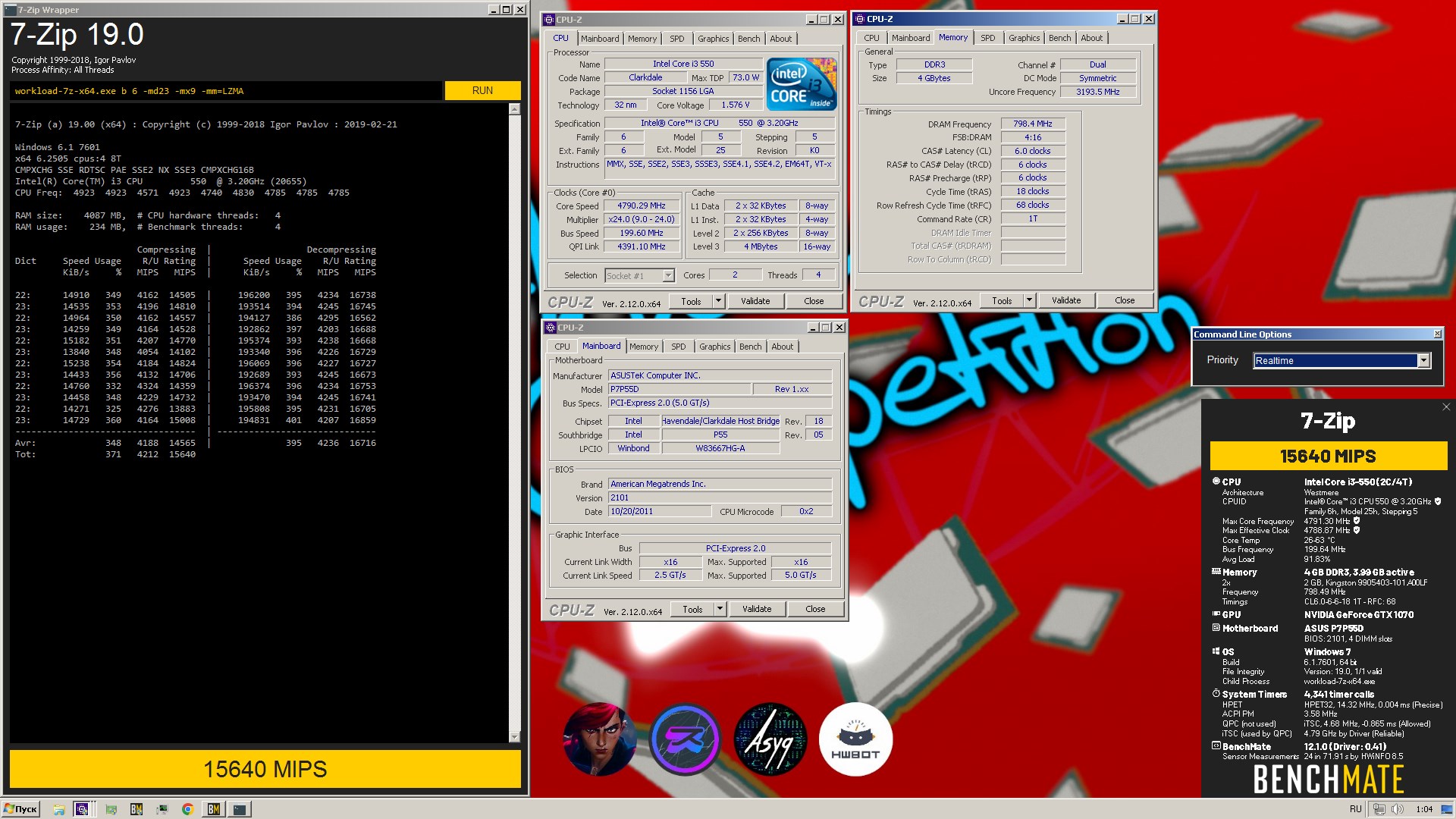This screenshot has height=819, width=1456.
Task: Click the OS Windows icon in BenchMate panel
Action: (1216, 651)
